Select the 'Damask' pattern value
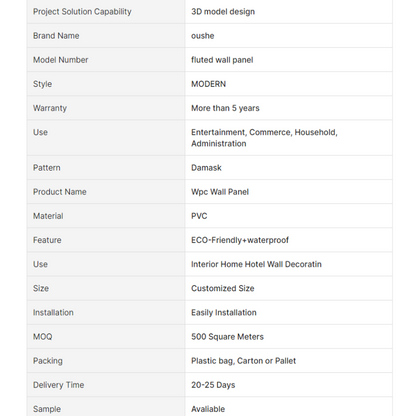Screen dimensions: 416x416 point(206,168)
